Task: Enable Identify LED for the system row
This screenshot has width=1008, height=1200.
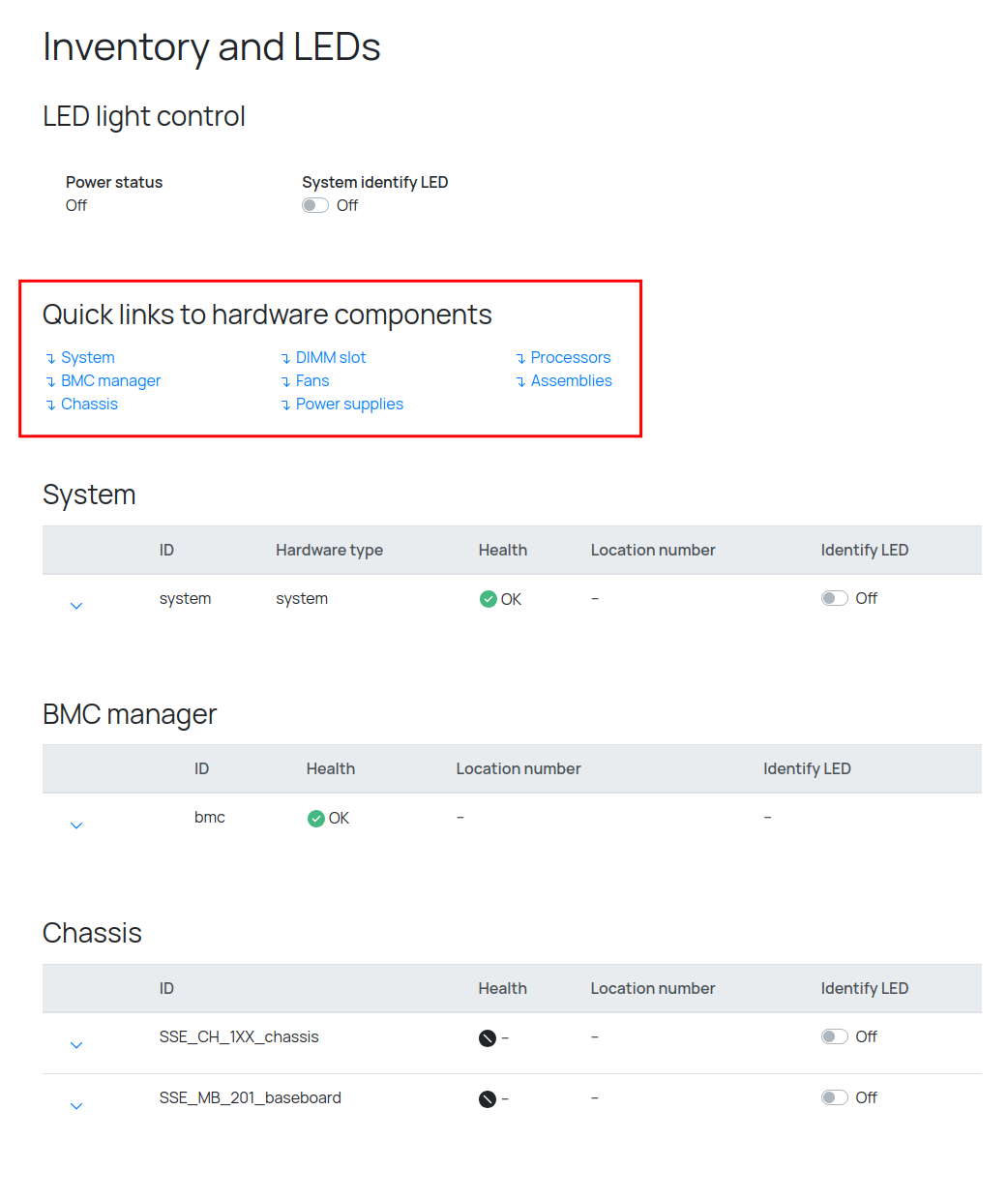Action: click(x=834, y=598)
